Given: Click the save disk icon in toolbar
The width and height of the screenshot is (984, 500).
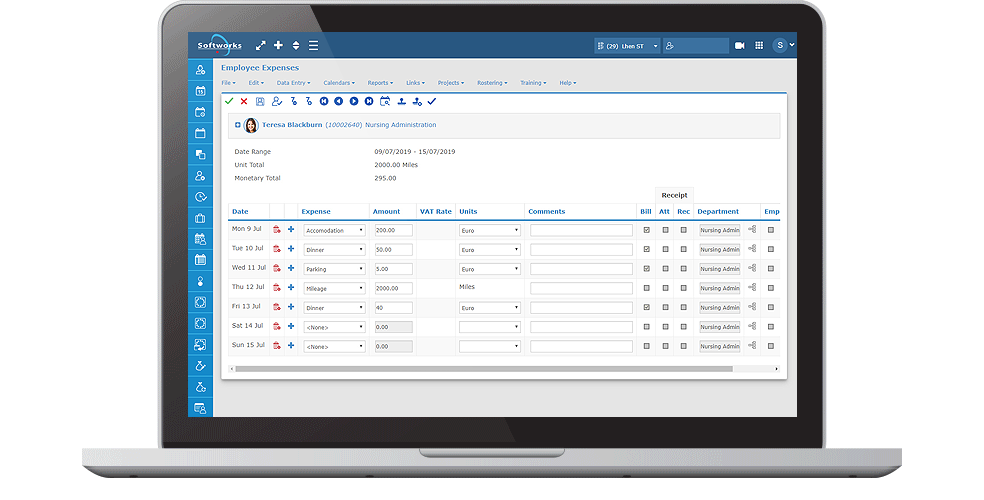Looking at the screenshot, I should (260, 101).
